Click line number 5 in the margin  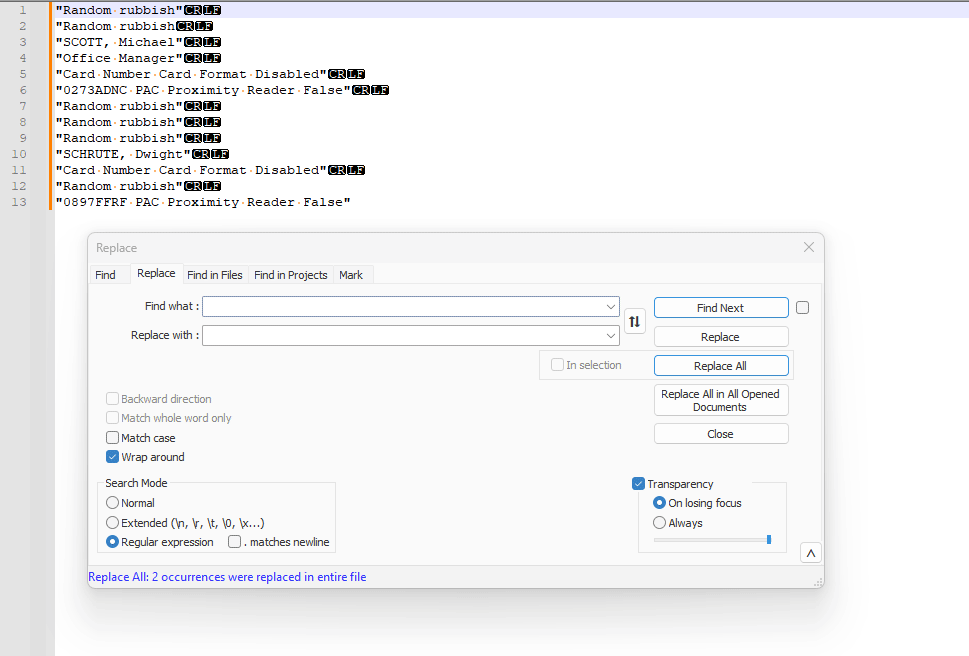pyautogui.click(x=23, y=74)
